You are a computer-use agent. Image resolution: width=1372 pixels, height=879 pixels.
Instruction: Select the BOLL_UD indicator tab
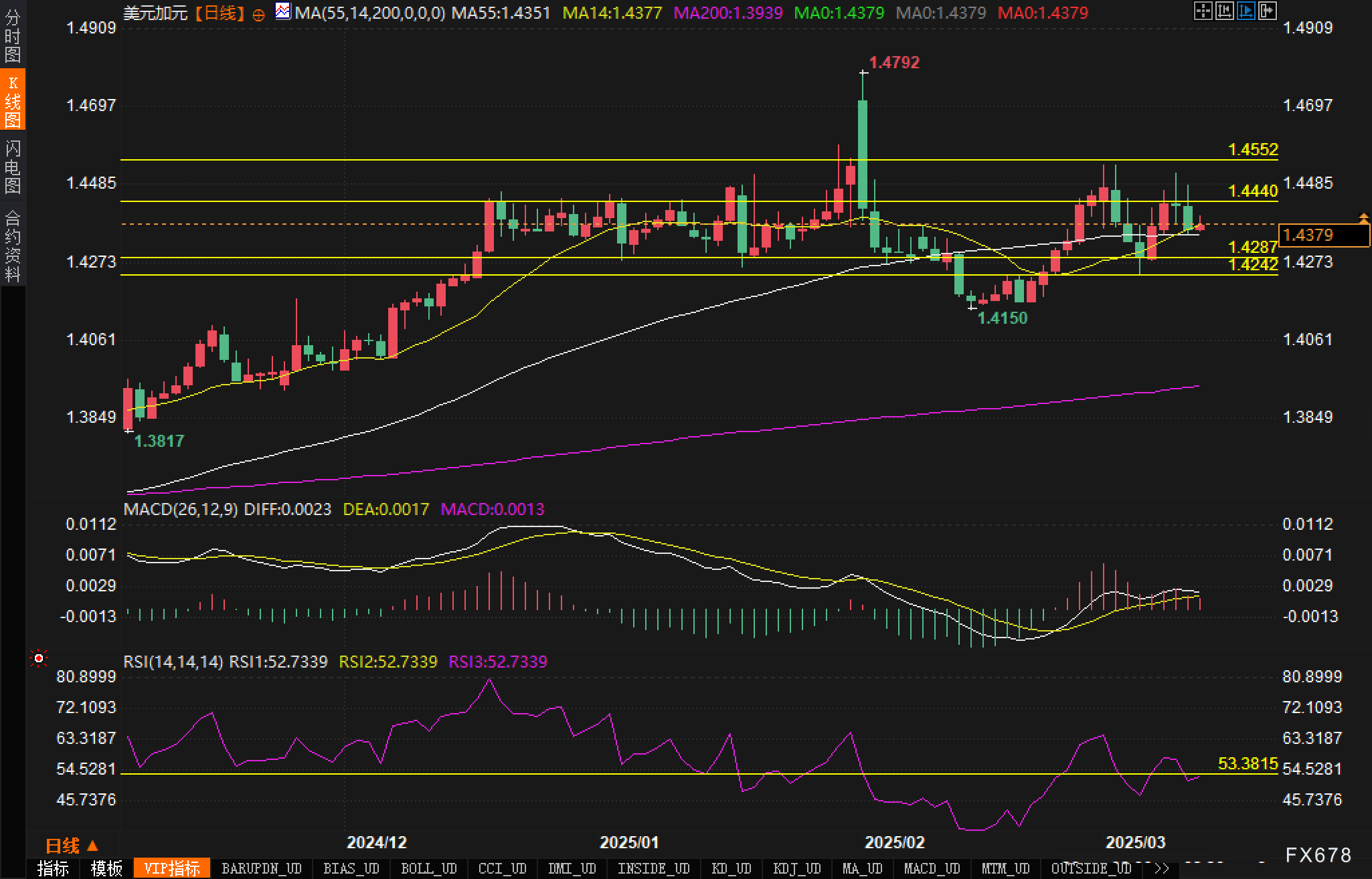428,869
